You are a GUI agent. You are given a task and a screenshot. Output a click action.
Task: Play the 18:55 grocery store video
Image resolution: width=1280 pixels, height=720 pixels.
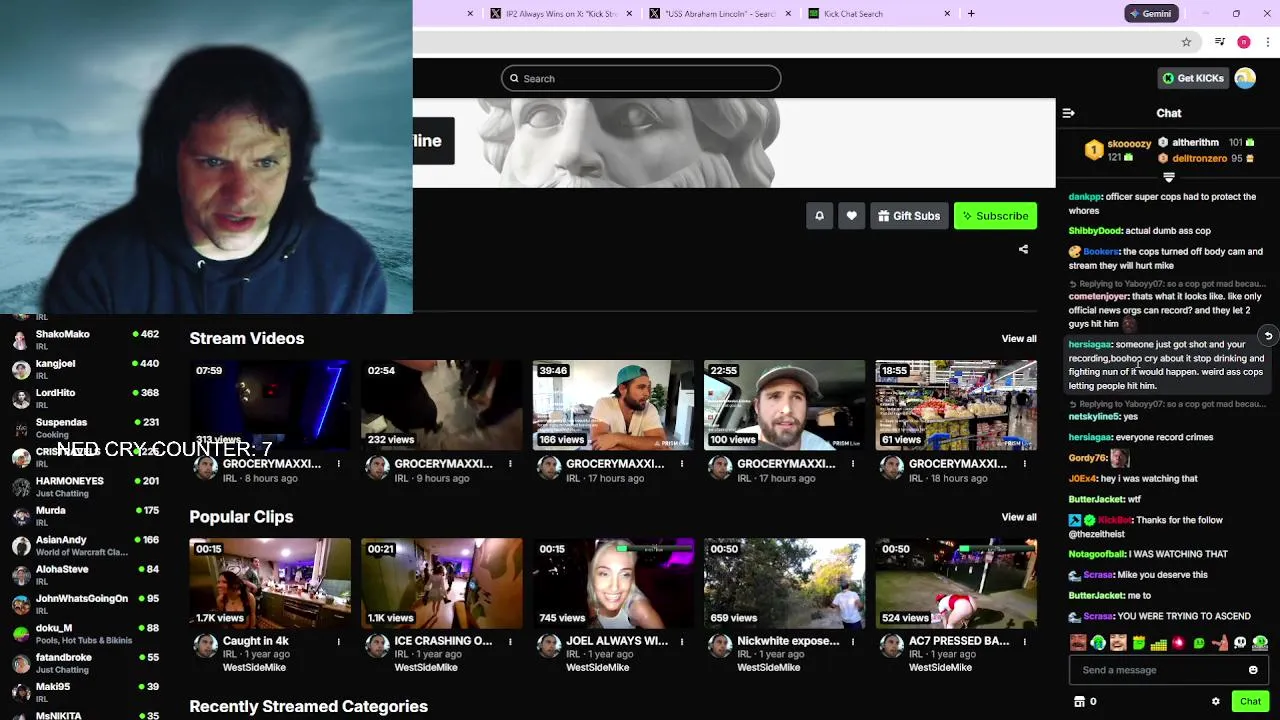click(956, 405)
